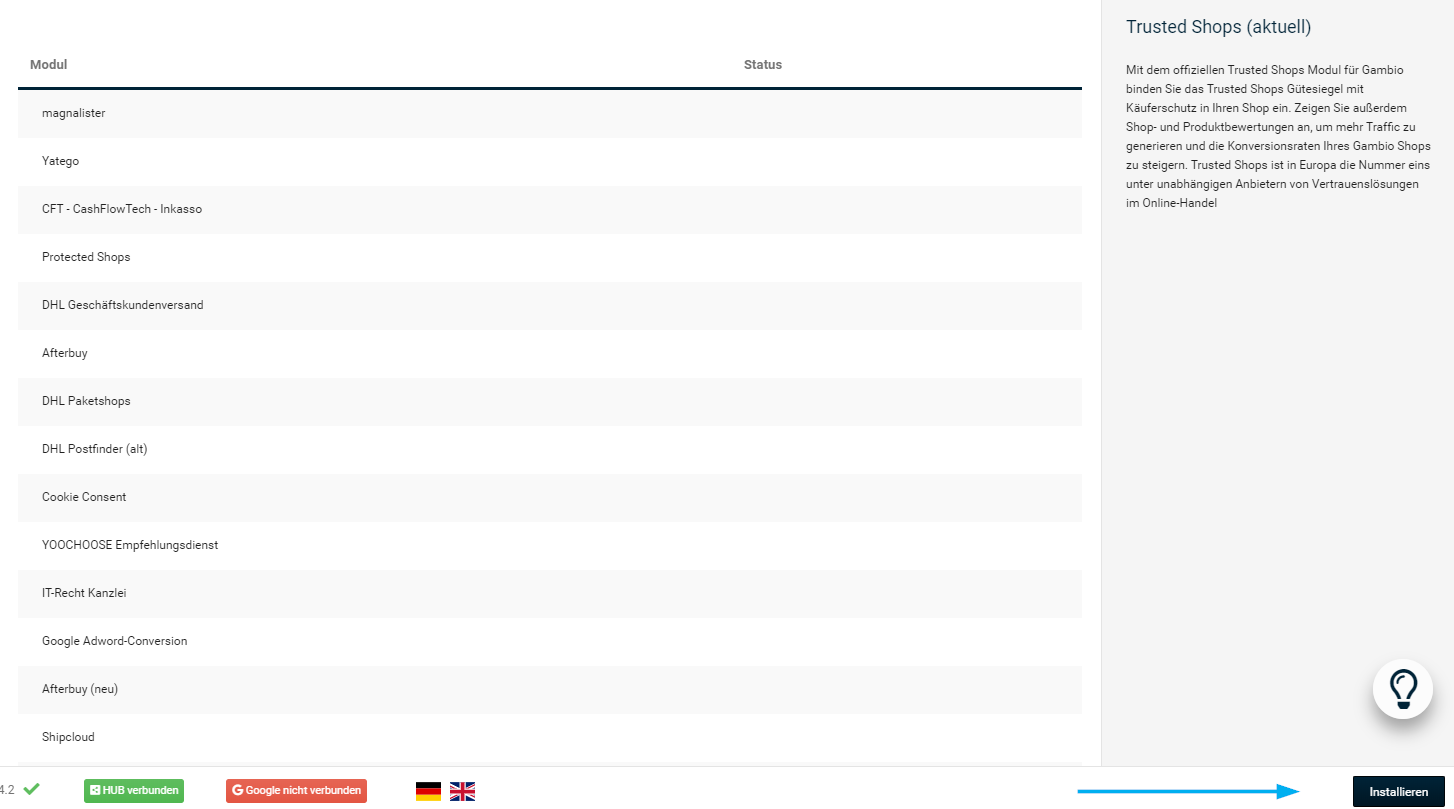Select DHL Geschäftskundenversand module row
Image resolution: width=1454 pixels, height=809 pixels.
pos(550,306)
